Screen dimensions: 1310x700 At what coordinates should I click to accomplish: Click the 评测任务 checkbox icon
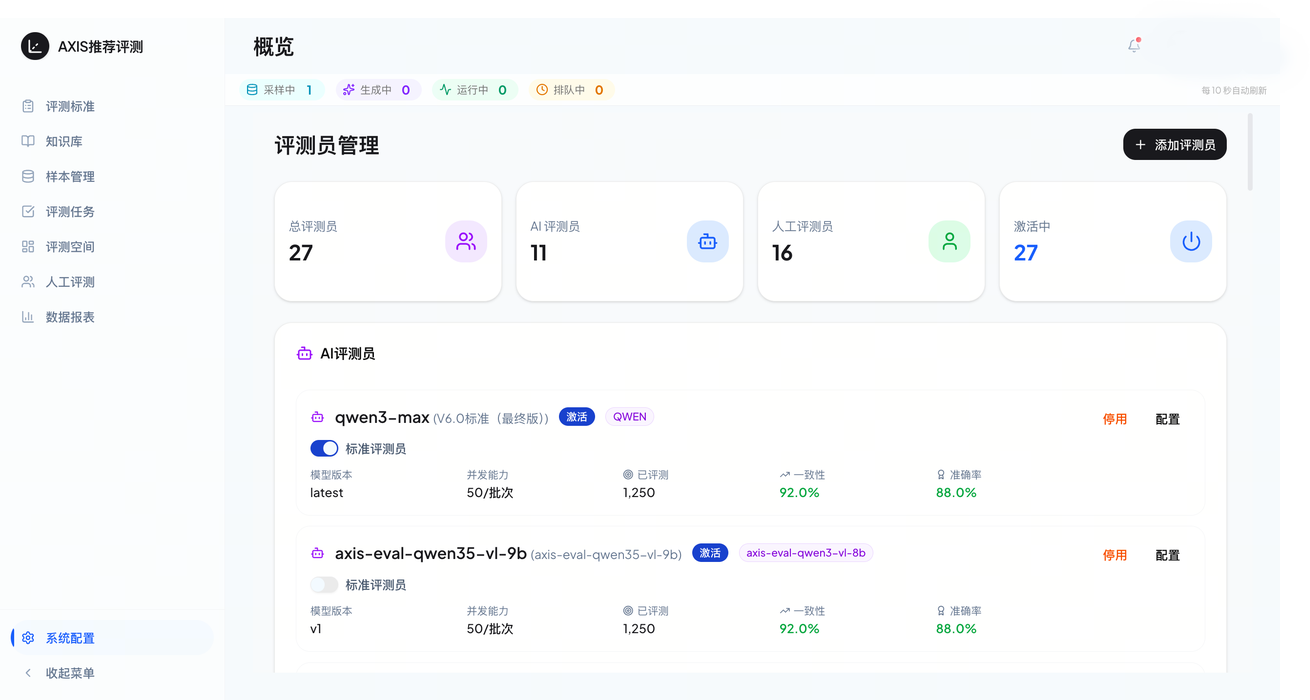click(x=28, y=211)
